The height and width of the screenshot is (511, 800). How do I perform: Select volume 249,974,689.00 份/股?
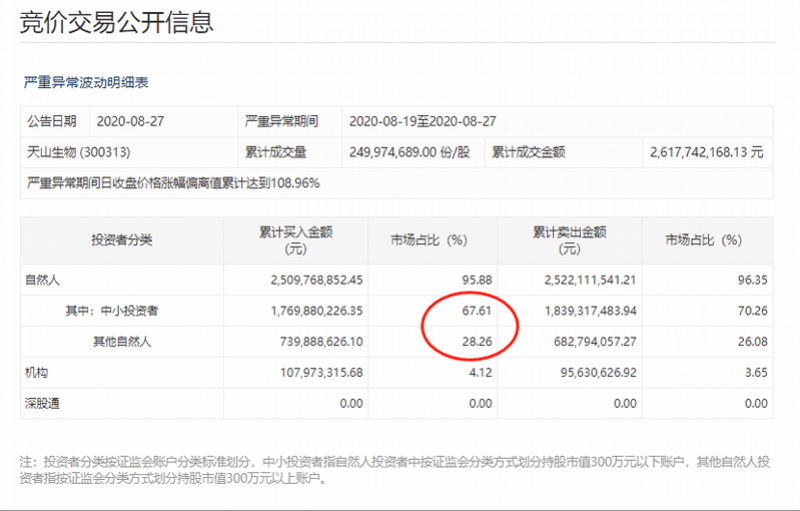click(x=409, y=152)
